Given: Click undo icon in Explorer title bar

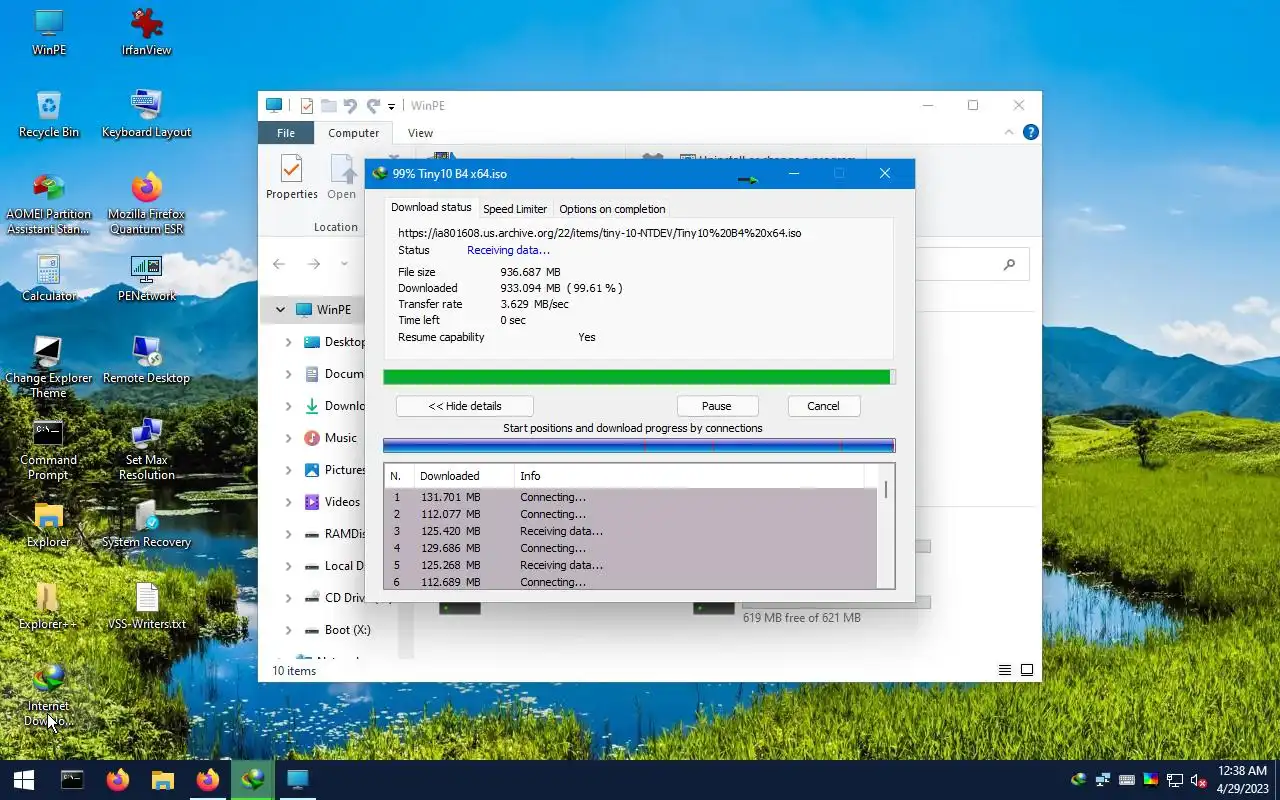Looking at the screenshot, I should (350, 105).
